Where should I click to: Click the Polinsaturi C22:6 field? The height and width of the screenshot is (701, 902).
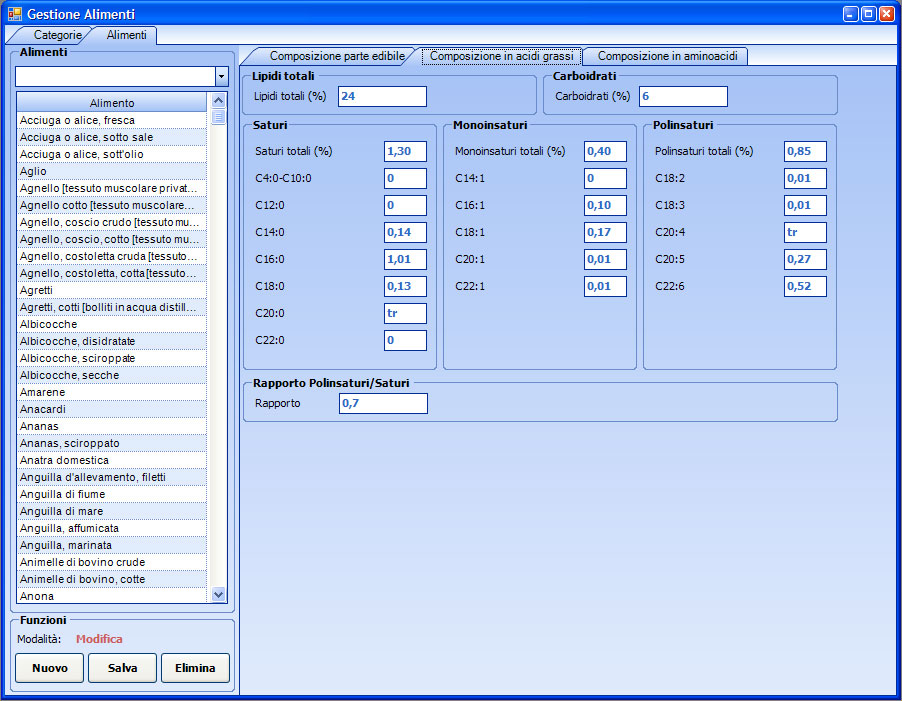(805, 286)
